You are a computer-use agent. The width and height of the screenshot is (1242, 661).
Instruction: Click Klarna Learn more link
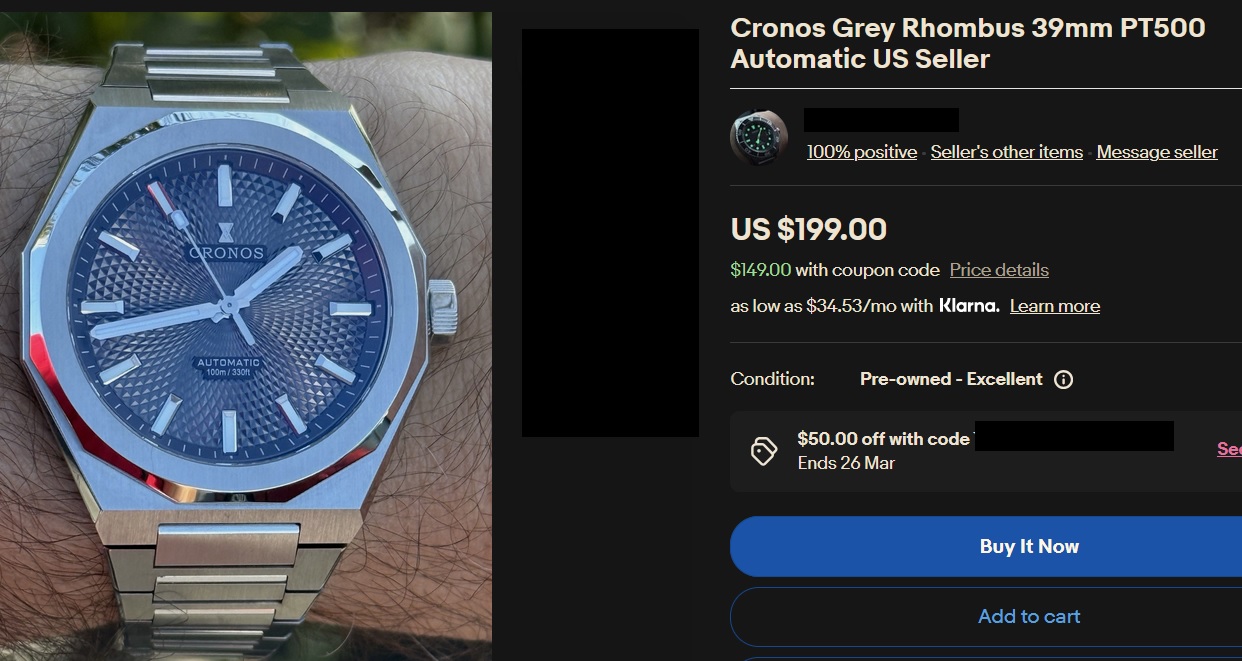click(x=1055, y=306)
